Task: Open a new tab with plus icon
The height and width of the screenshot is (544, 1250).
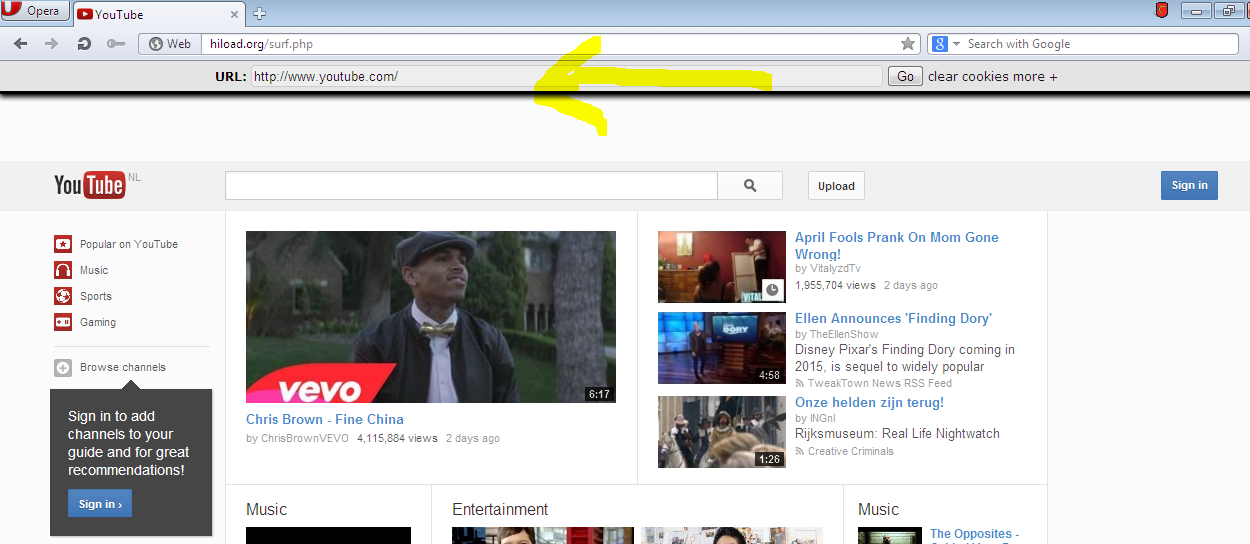Action: point(260,14)
